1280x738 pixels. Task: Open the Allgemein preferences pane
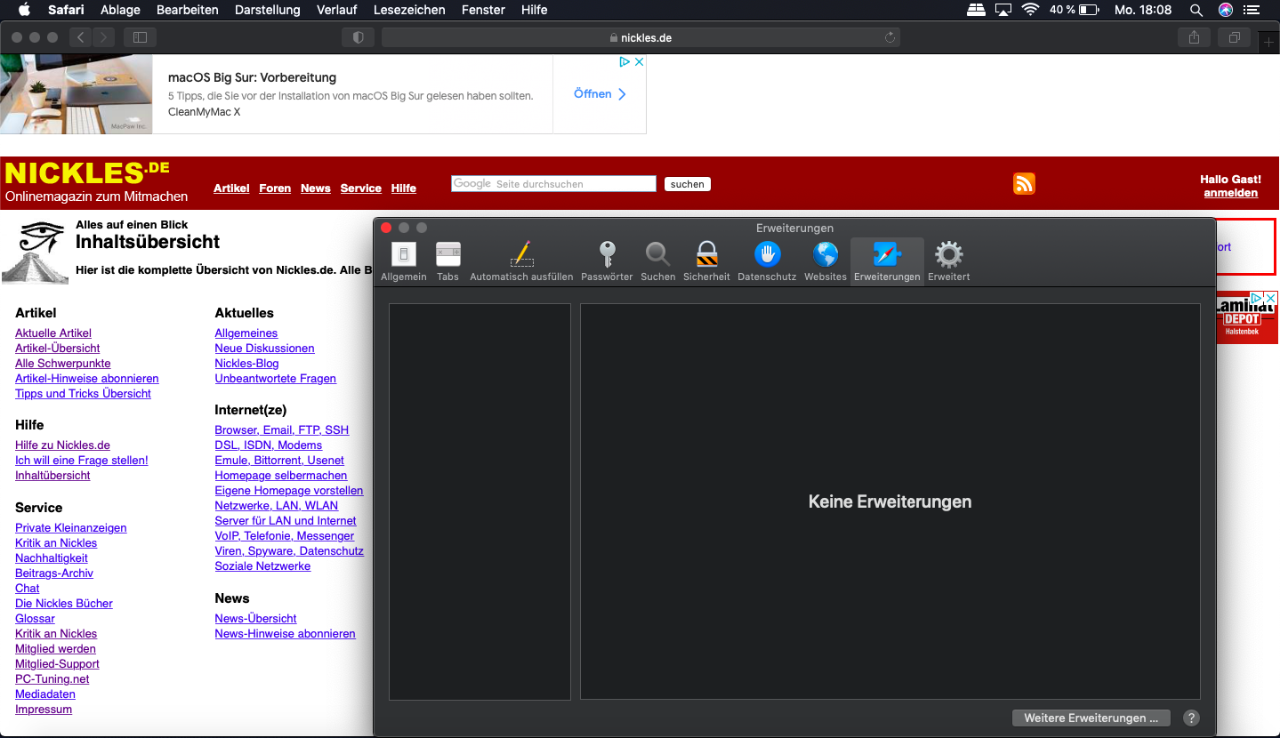[x=404, y=262]
